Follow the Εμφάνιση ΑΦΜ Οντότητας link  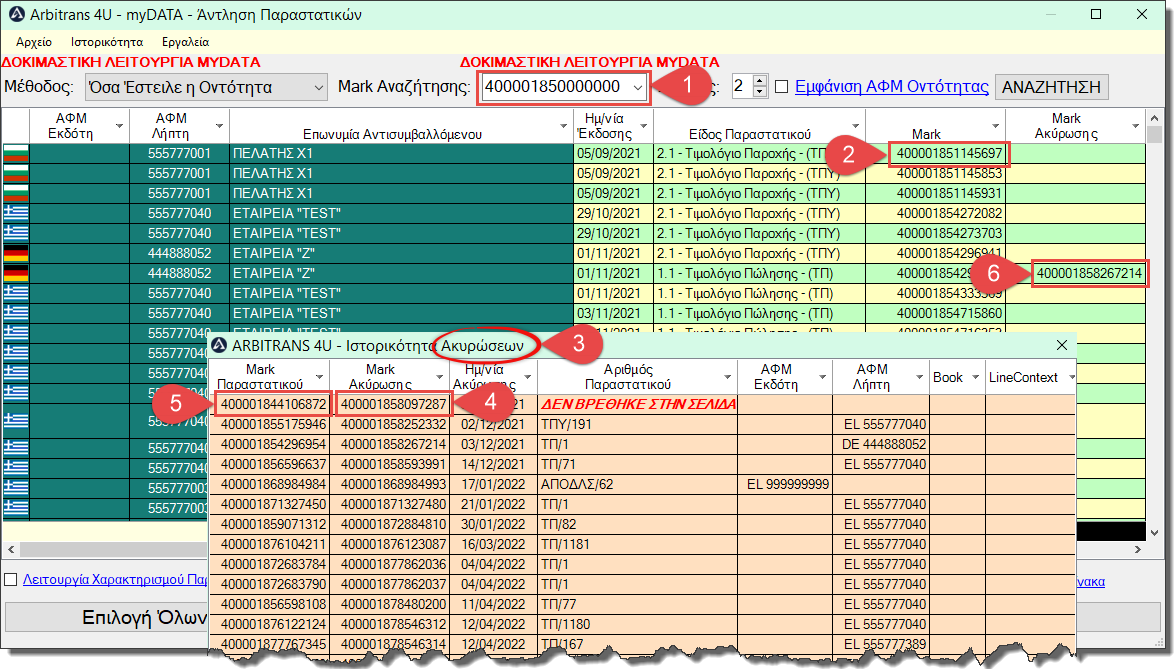[x=892, y=87]
